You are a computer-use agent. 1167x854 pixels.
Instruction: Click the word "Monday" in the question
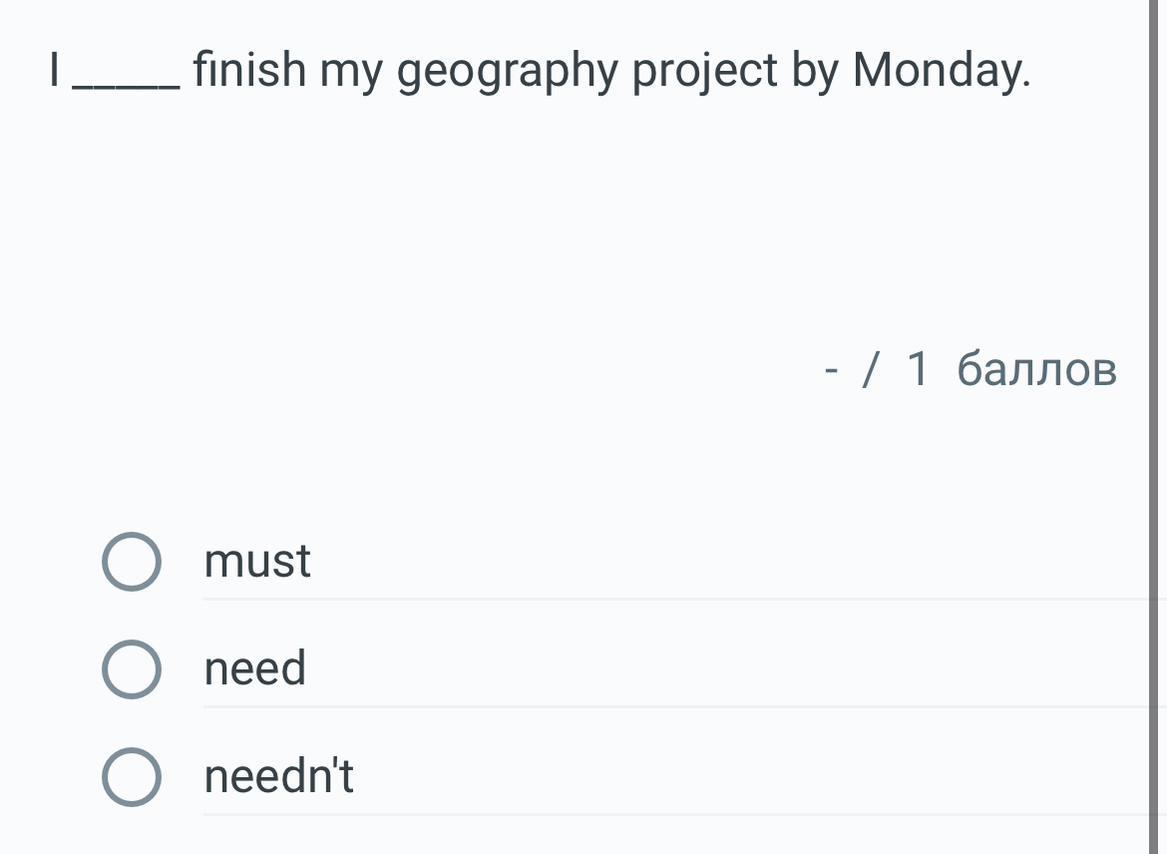click(939, 70)
